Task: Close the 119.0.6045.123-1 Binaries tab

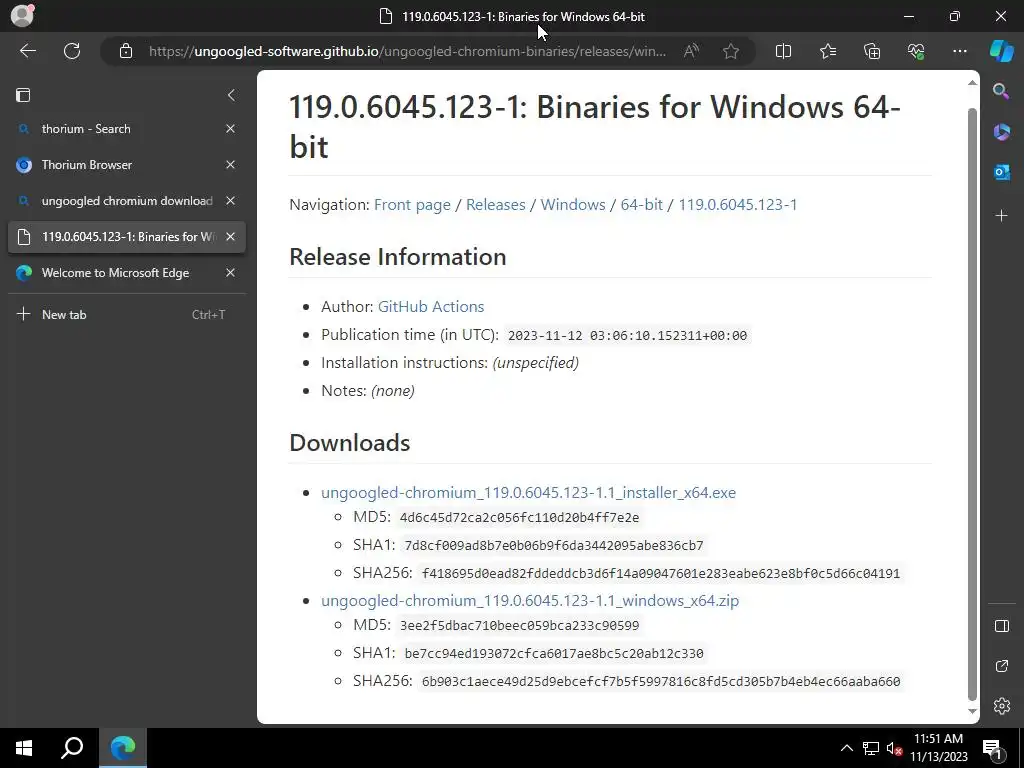Action: 230,236
